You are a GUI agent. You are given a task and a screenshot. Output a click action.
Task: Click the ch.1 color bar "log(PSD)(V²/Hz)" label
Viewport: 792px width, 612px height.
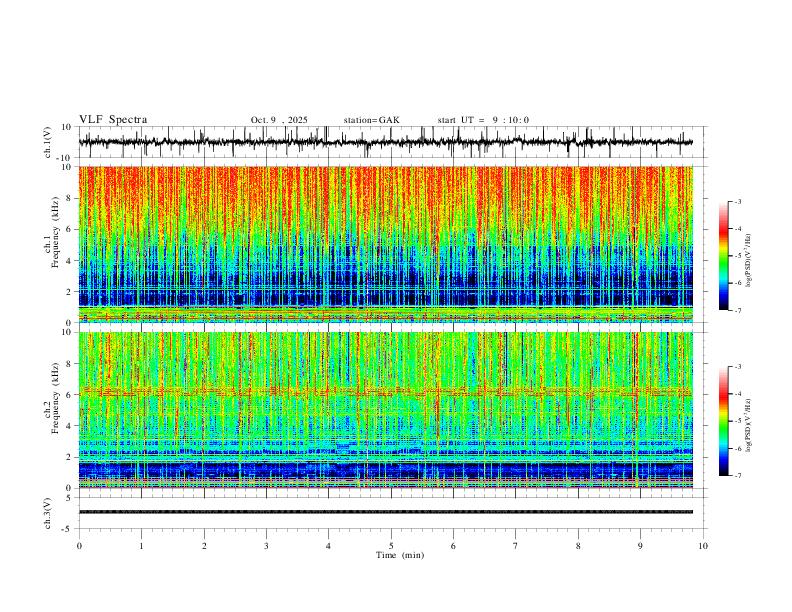[x=748, y=261]
